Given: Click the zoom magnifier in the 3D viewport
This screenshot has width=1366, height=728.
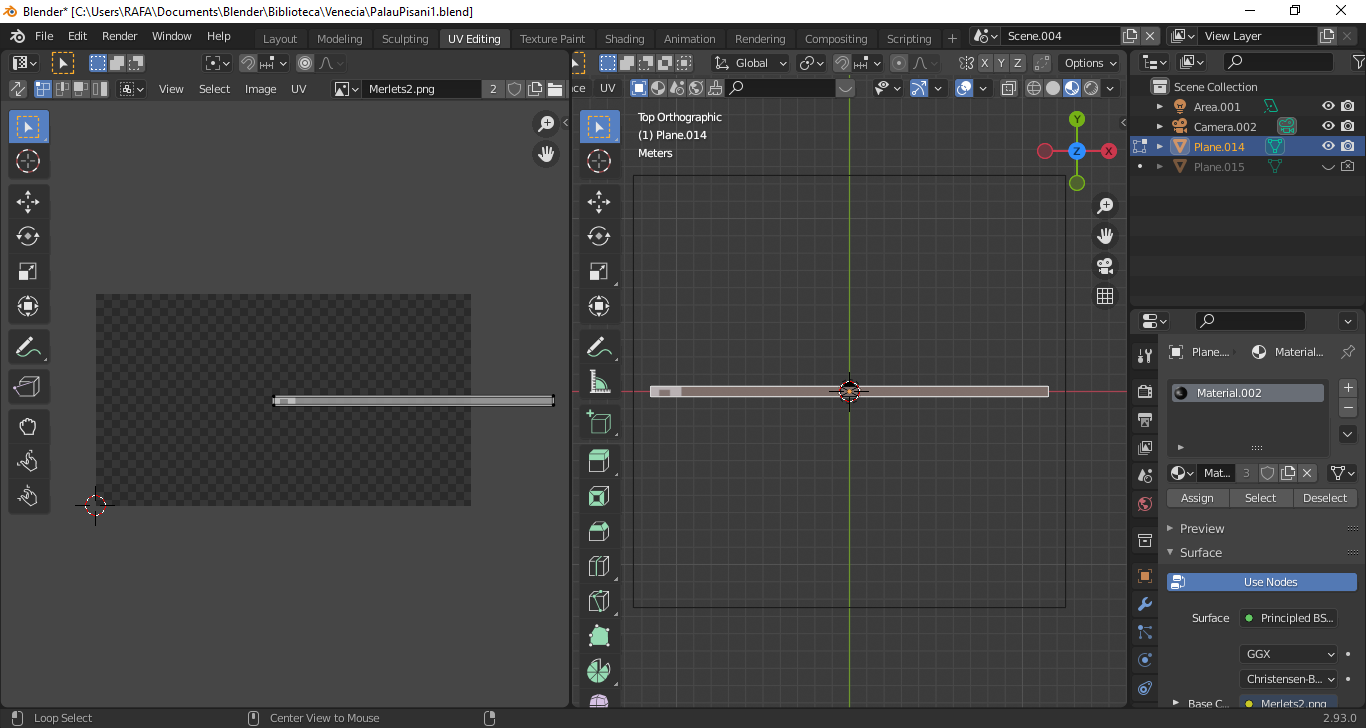Looking at the screenshot, I should pos(1105,206).
